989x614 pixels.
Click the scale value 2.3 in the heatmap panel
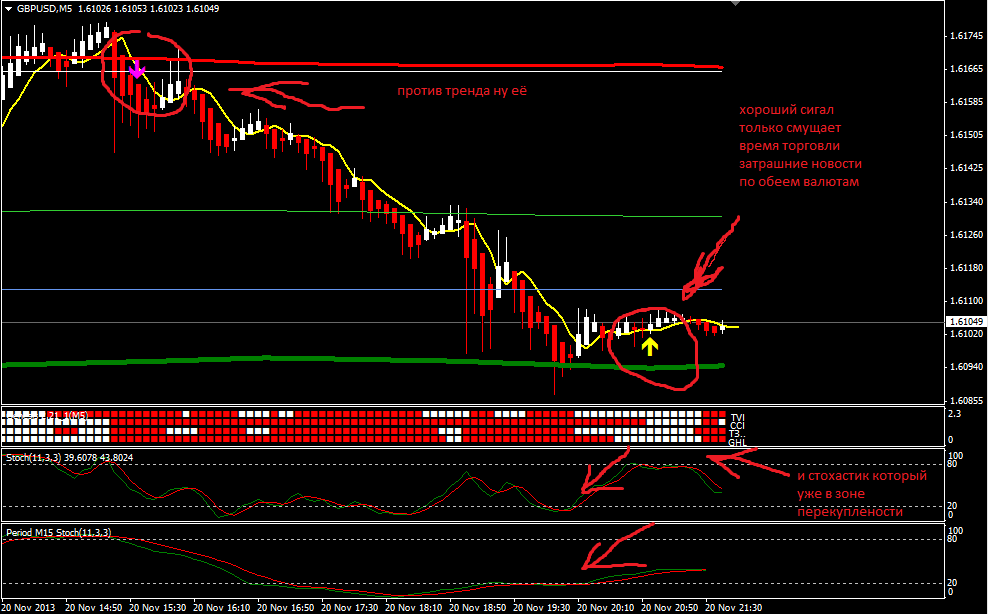point(954,414)
